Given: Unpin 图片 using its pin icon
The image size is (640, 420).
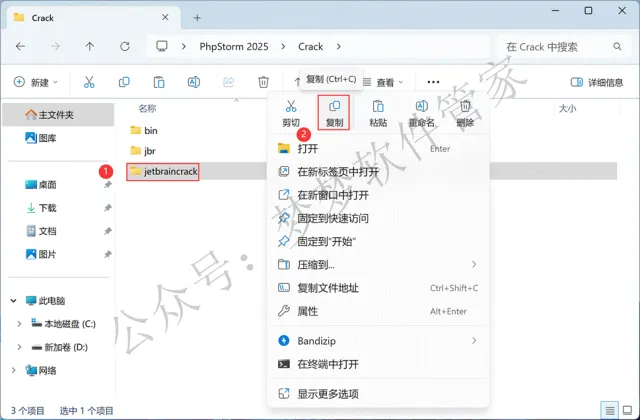Looking at the screenshot, I should point(108,254).
